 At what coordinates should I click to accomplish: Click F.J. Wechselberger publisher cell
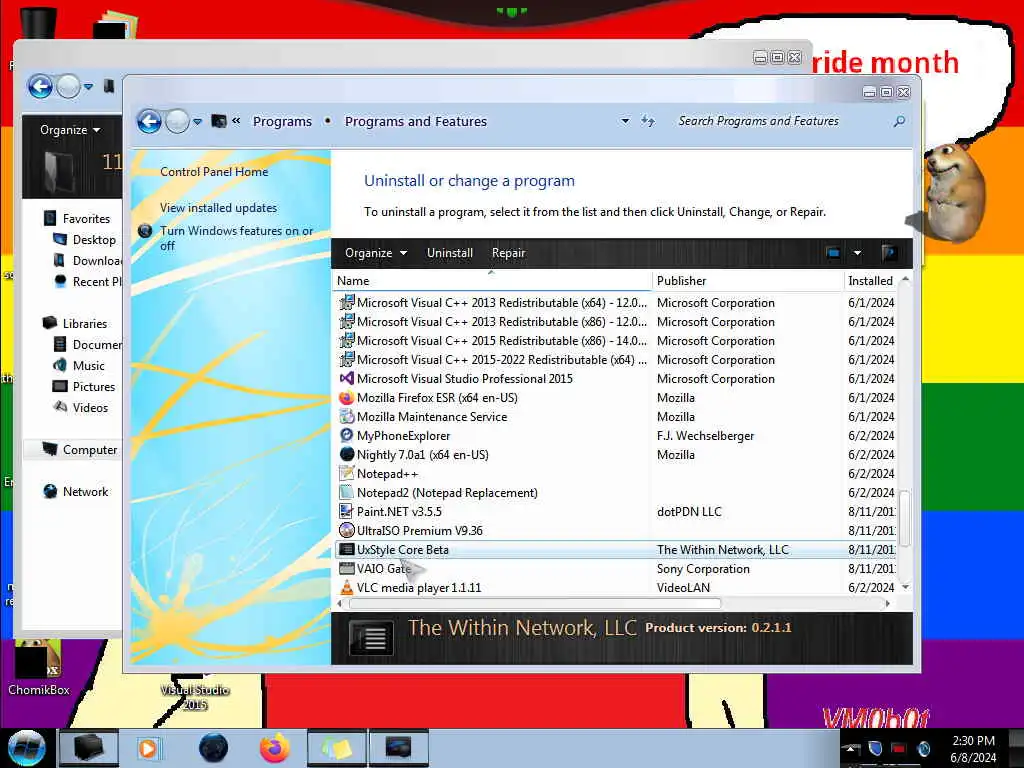tap(705, 436)
